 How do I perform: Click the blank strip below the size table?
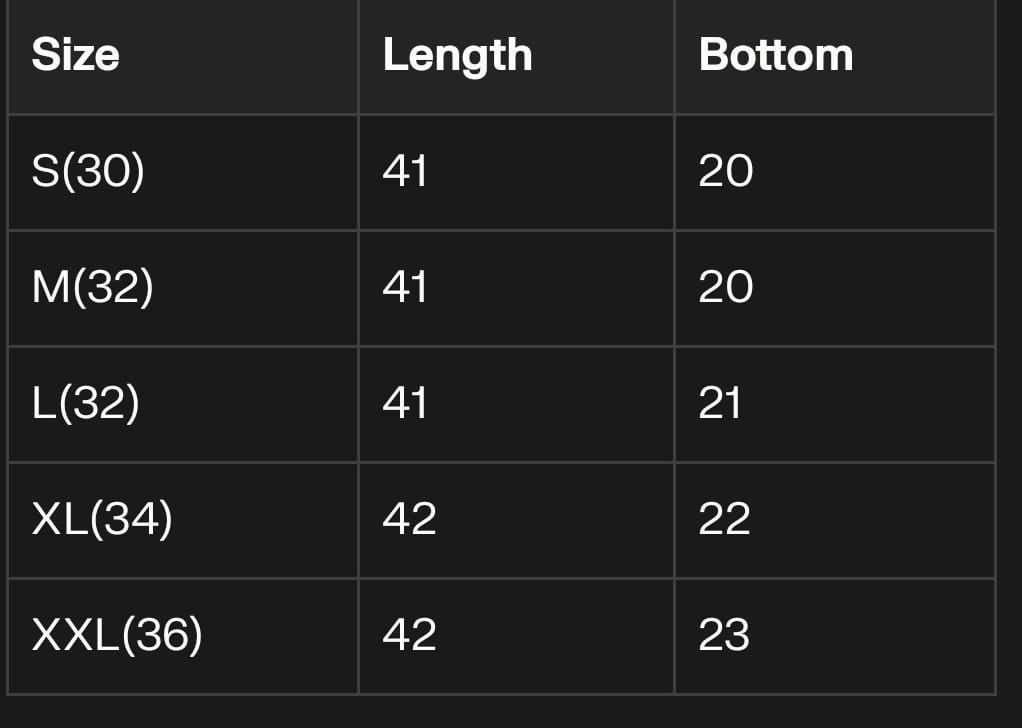point(500,711)
